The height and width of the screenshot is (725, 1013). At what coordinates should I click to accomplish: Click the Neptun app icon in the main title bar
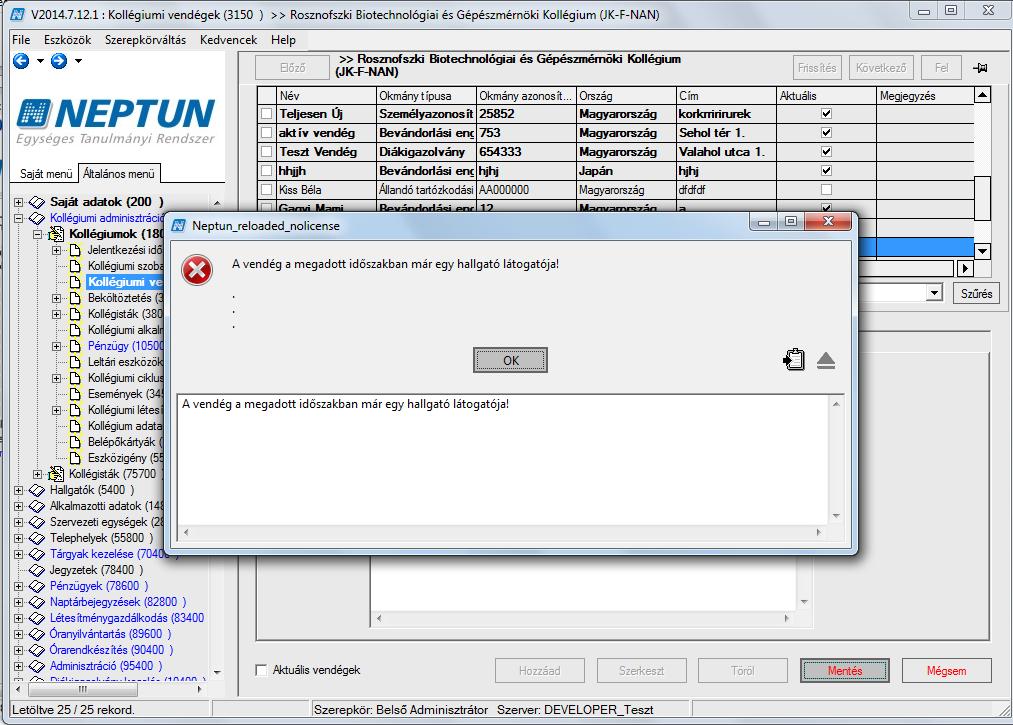point(17,14)
